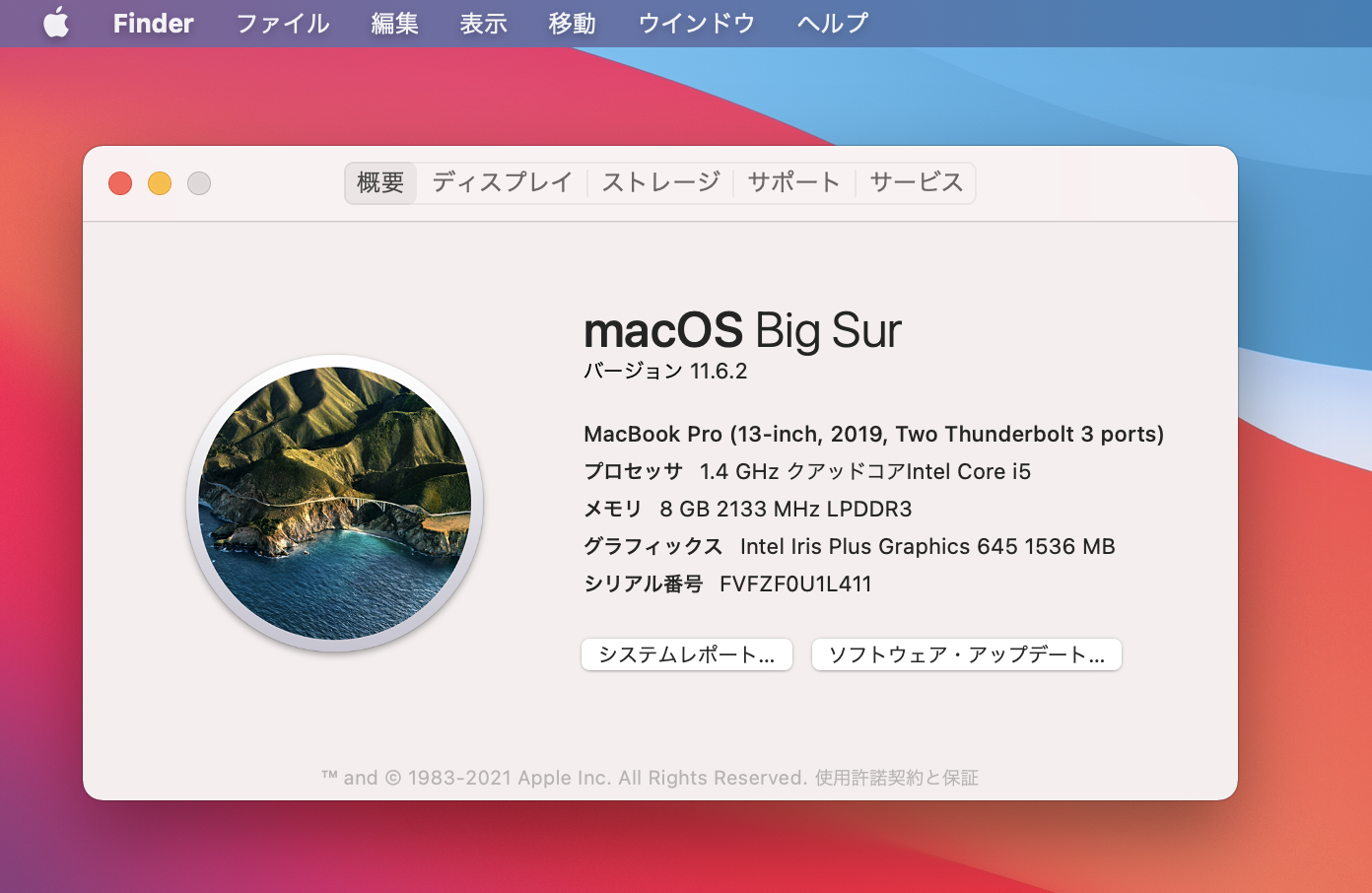Screen dimensions: 1372x893
Task: Switch to the ストレージ tab
Action: coord(660,182)
